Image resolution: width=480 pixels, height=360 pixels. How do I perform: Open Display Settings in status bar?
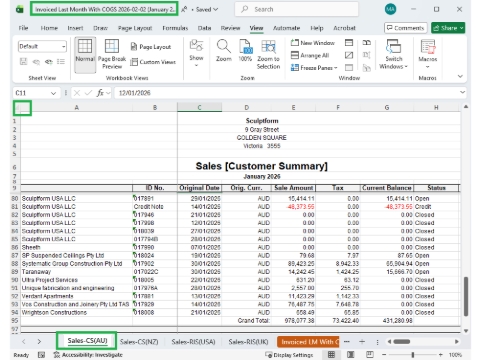(x=289, y=355)
